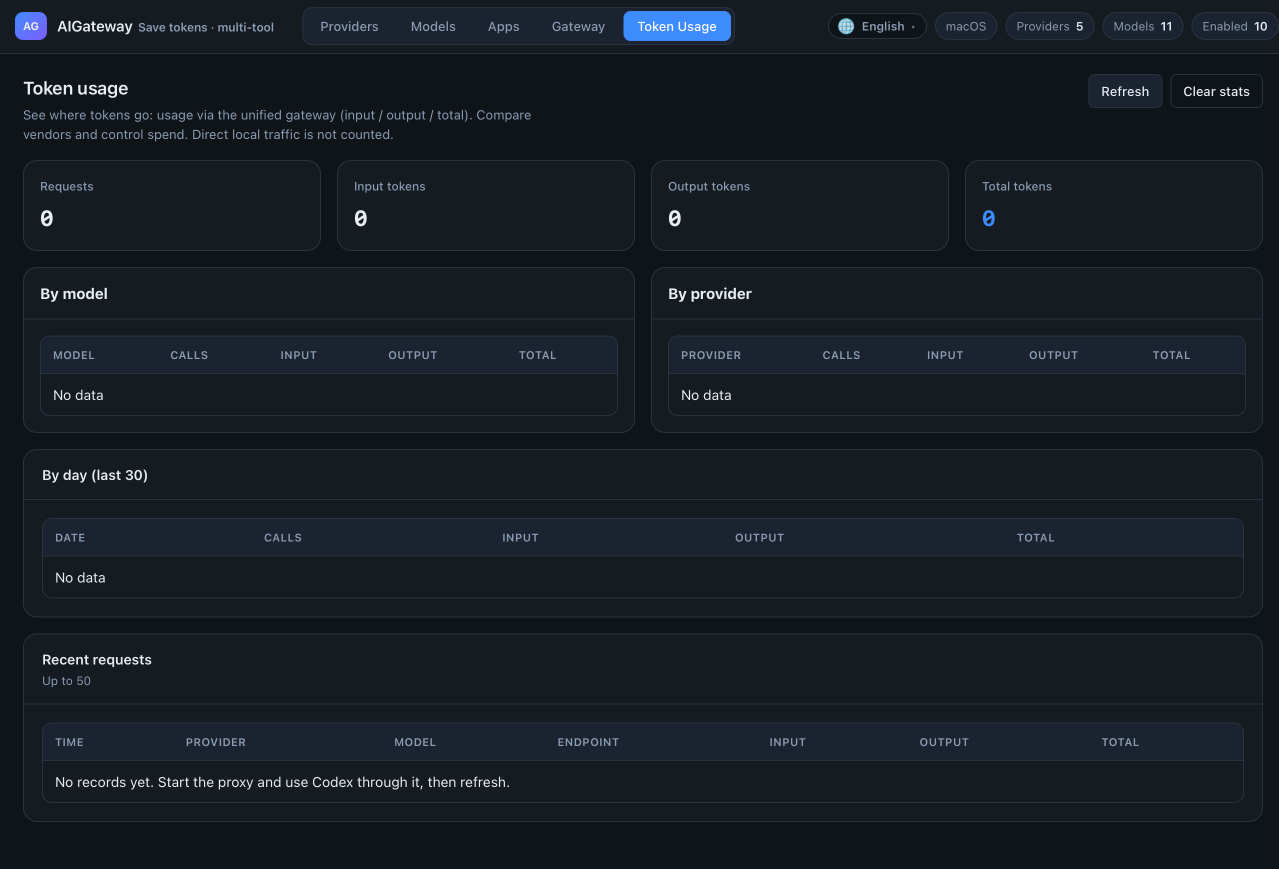Screen dimensions: 1279x869
Task: Click the Enabled 10 count badge
Action: 1235,26
